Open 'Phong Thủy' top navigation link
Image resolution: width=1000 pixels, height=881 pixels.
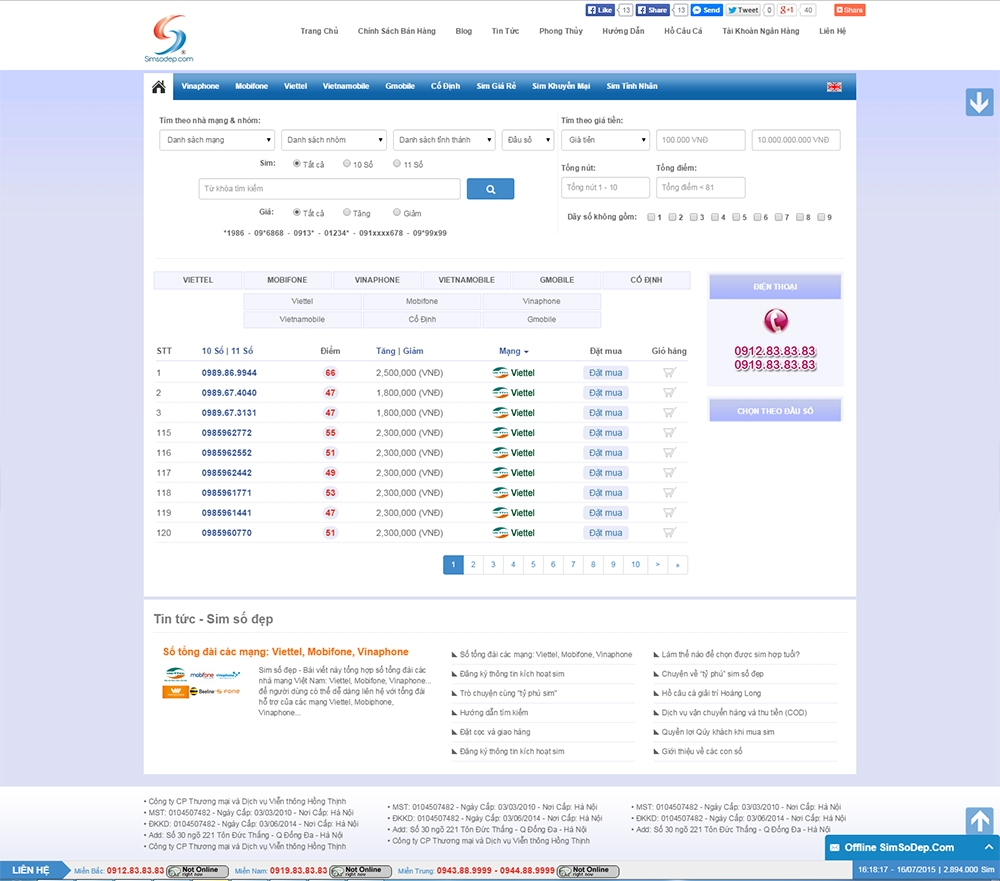click(561, 31)
